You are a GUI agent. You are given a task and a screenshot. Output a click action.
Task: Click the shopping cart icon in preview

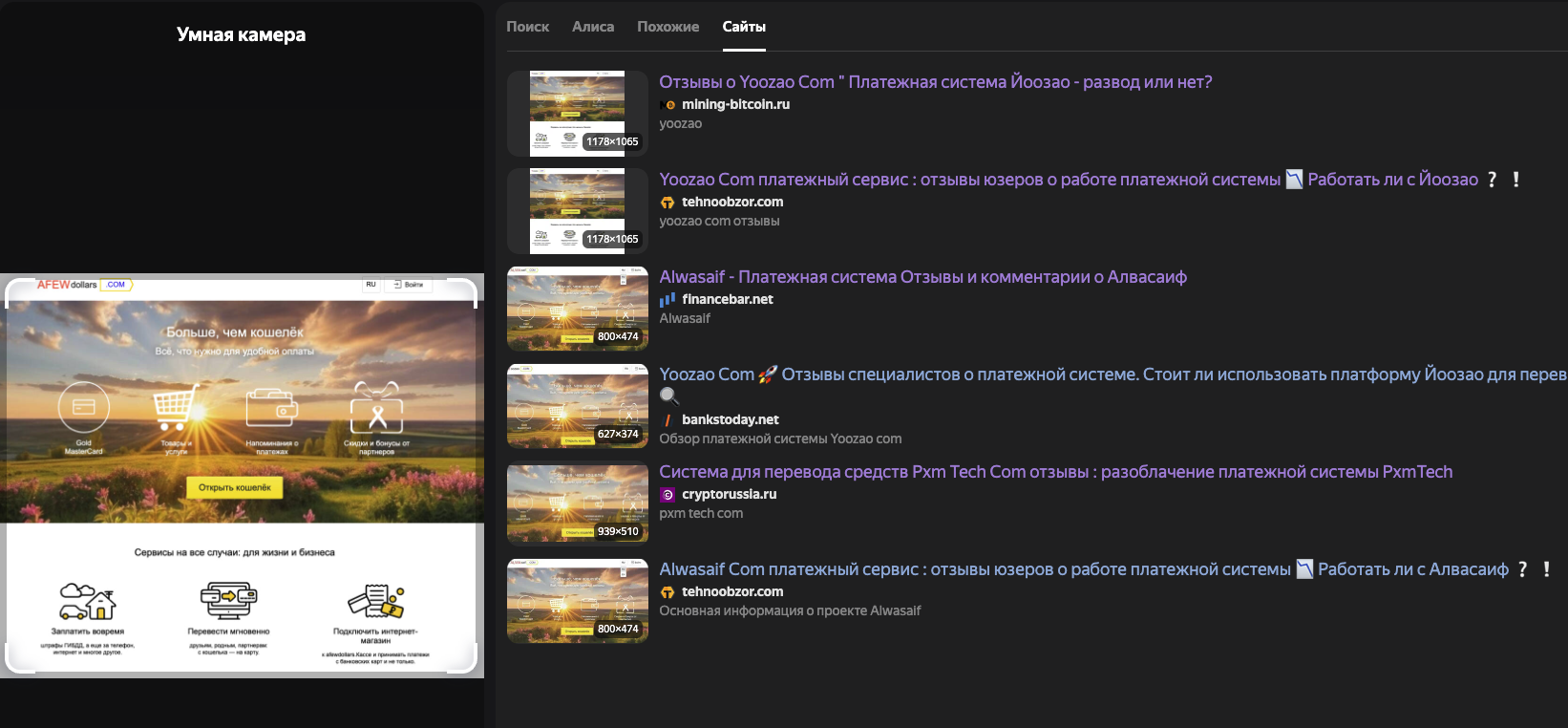[x=176, y=408]
